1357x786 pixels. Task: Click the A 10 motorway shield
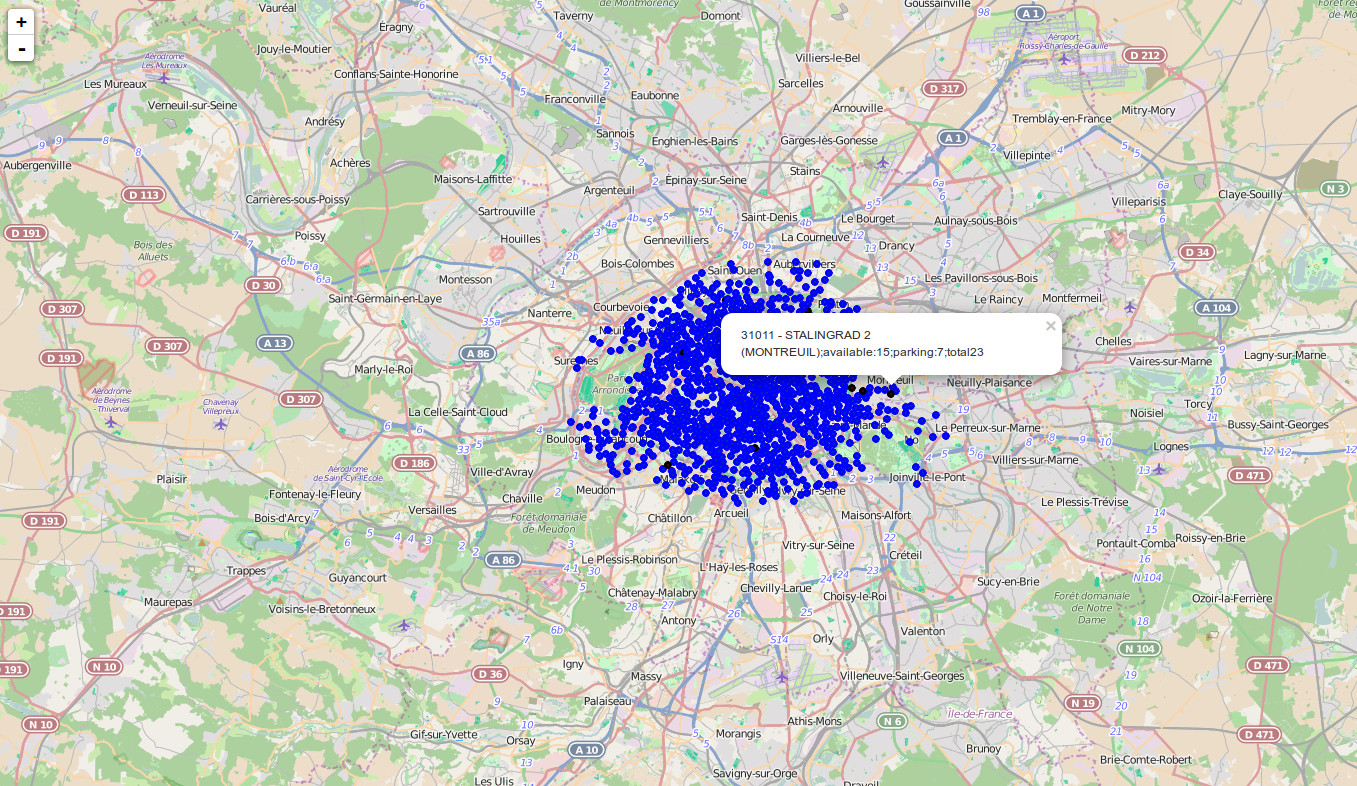[587, 749]
